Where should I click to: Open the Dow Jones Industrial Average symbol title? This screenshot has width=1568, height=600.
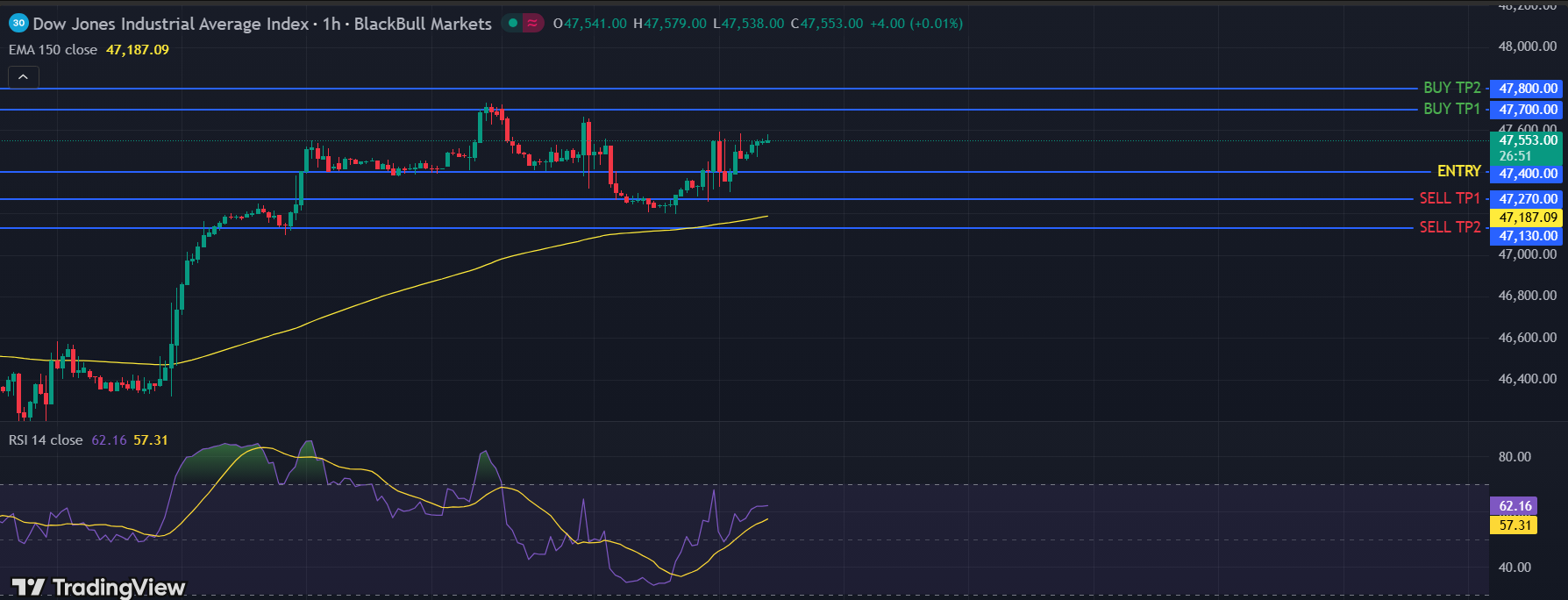point(171,24)
